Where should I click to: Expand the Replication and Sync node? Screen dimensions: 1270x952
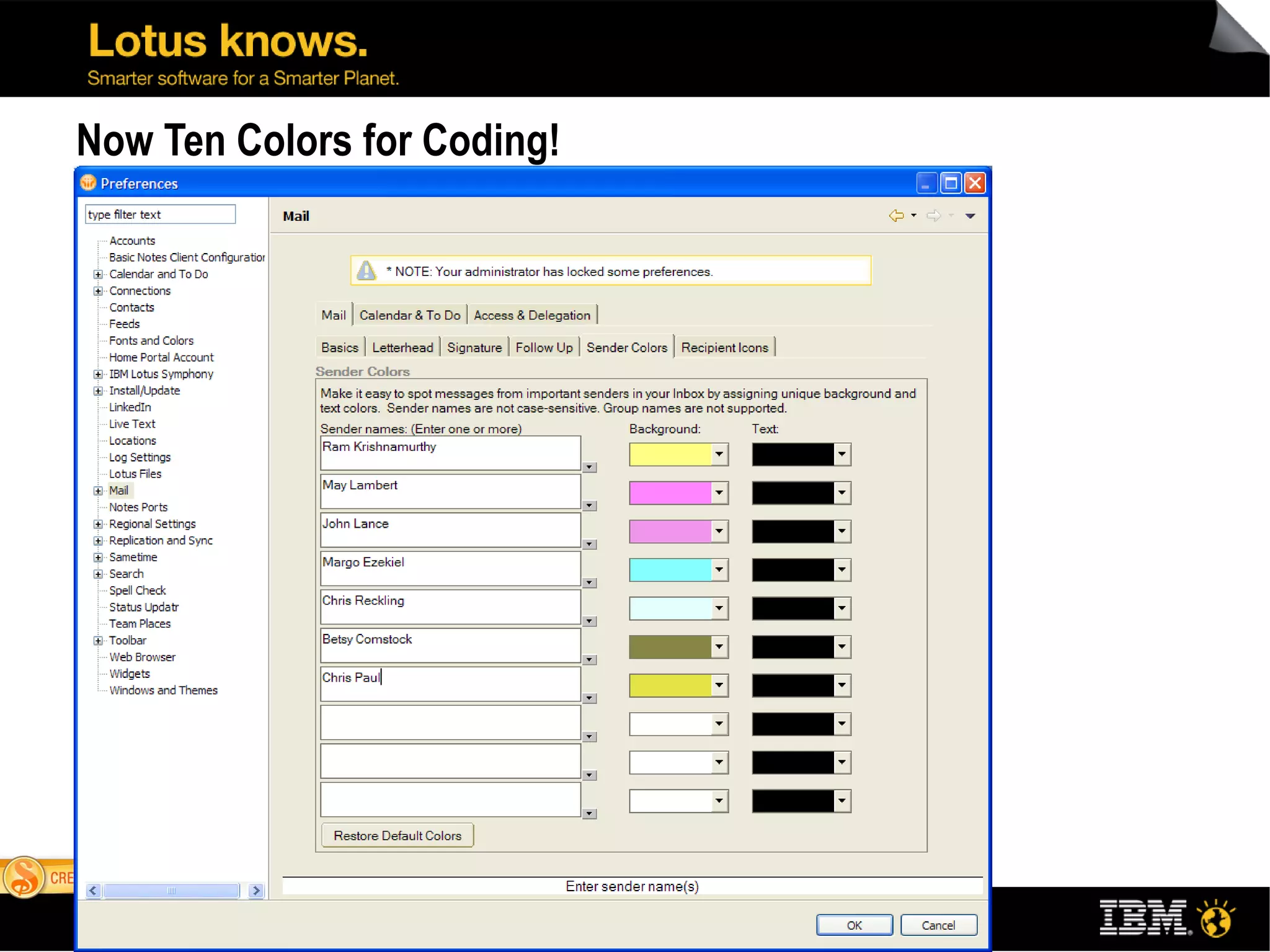coord(98,541)
